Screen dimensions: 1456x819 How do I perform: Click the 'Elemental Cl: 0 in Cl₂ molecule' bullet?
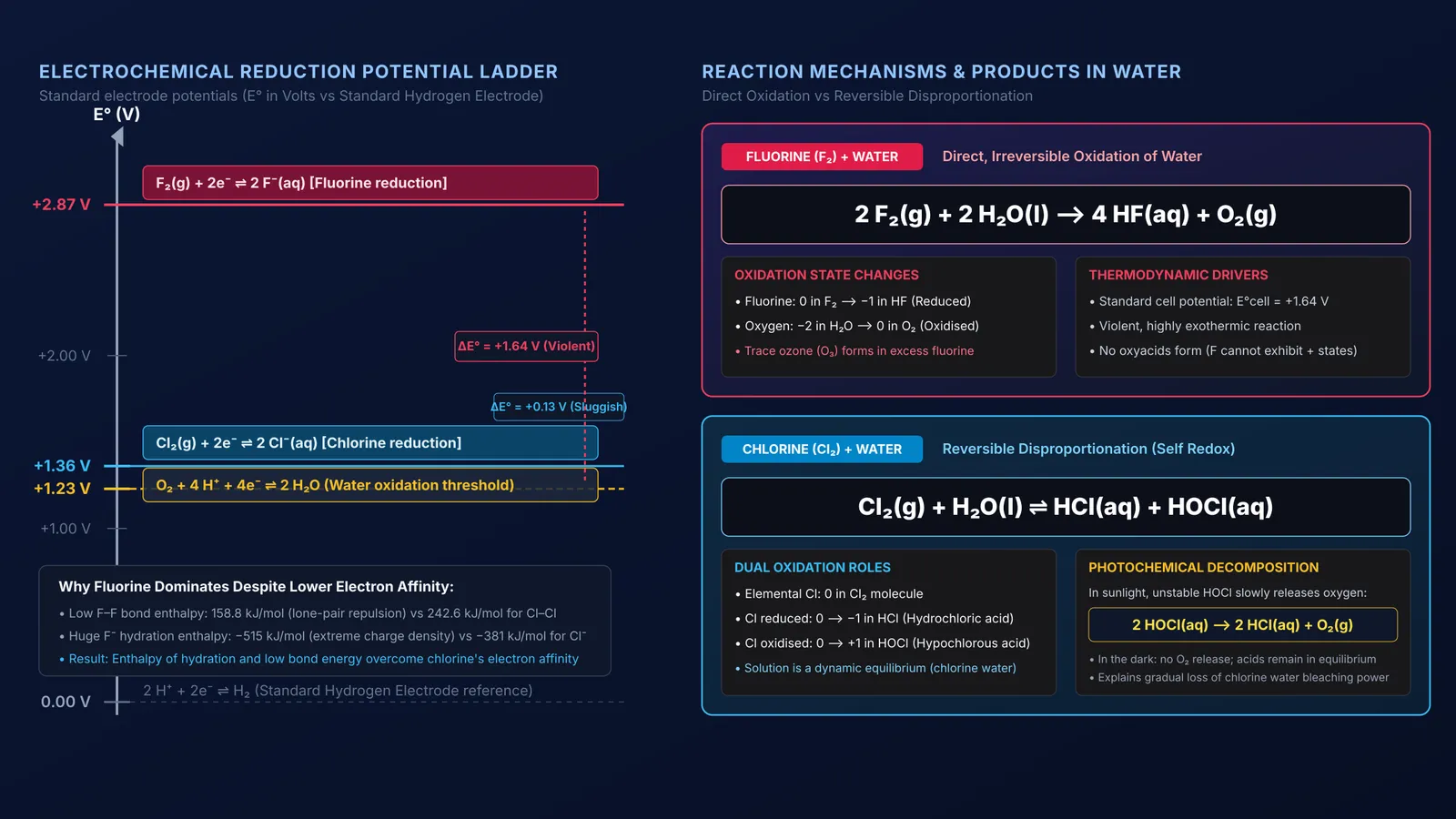(829, 594)
